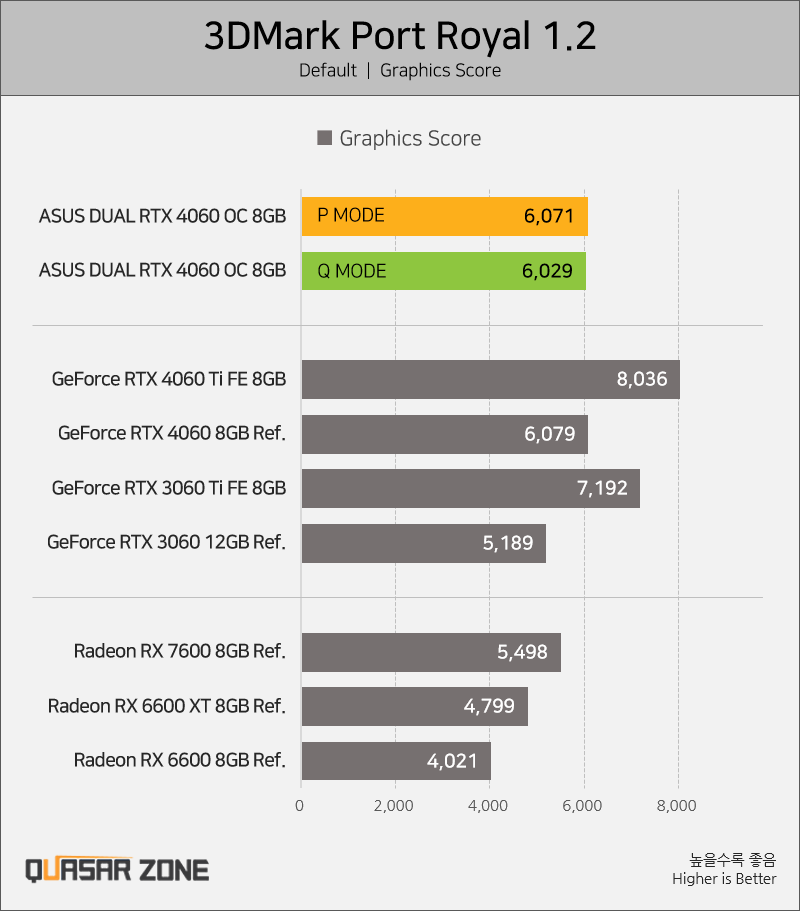Click the Radeon RX 6600 4,021 bar
The height and width of the screenshot is (911, 800).
(396, 761)
